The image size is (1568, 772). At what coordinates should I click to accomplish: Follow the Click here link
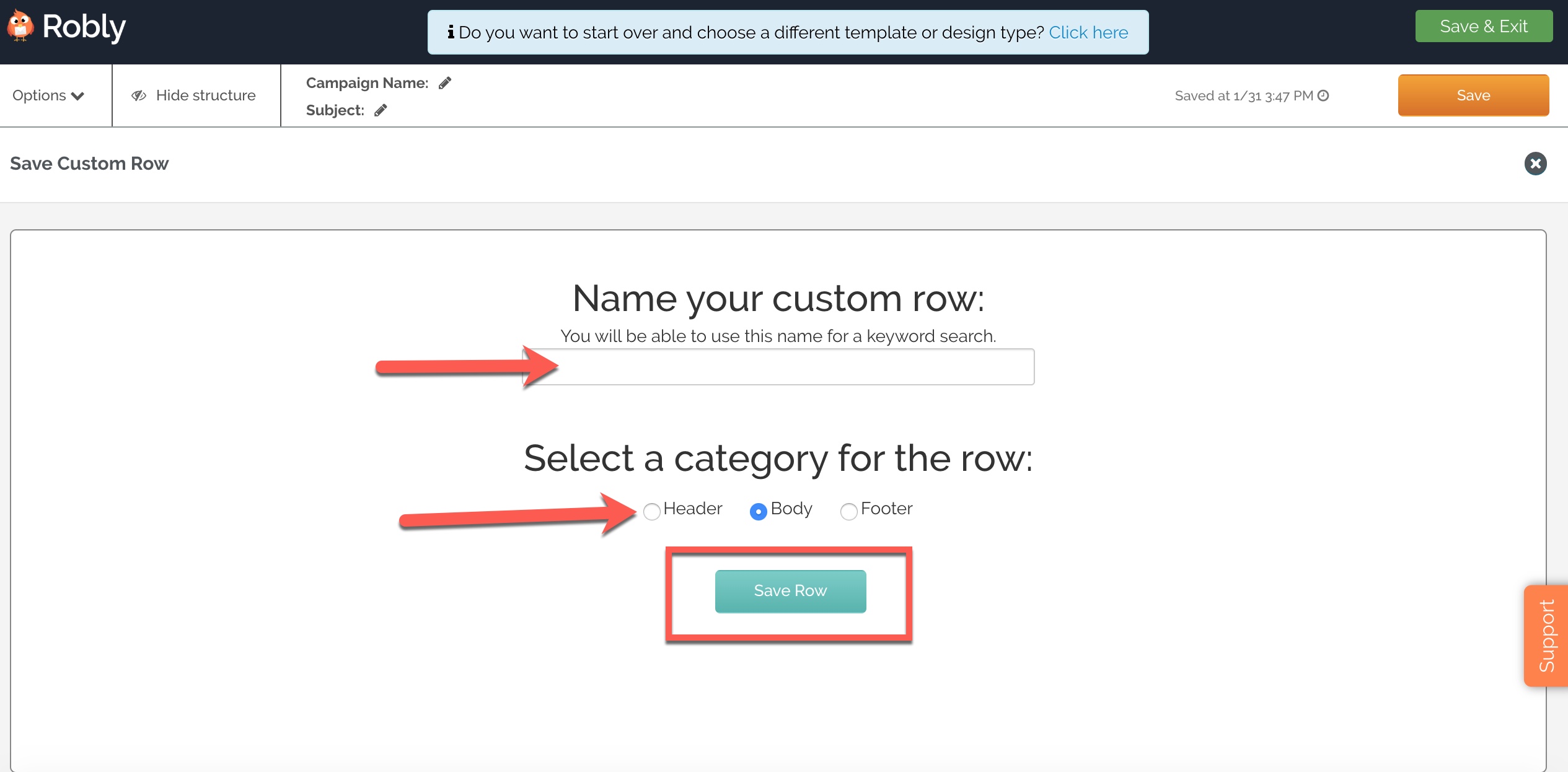point(1089,32)
